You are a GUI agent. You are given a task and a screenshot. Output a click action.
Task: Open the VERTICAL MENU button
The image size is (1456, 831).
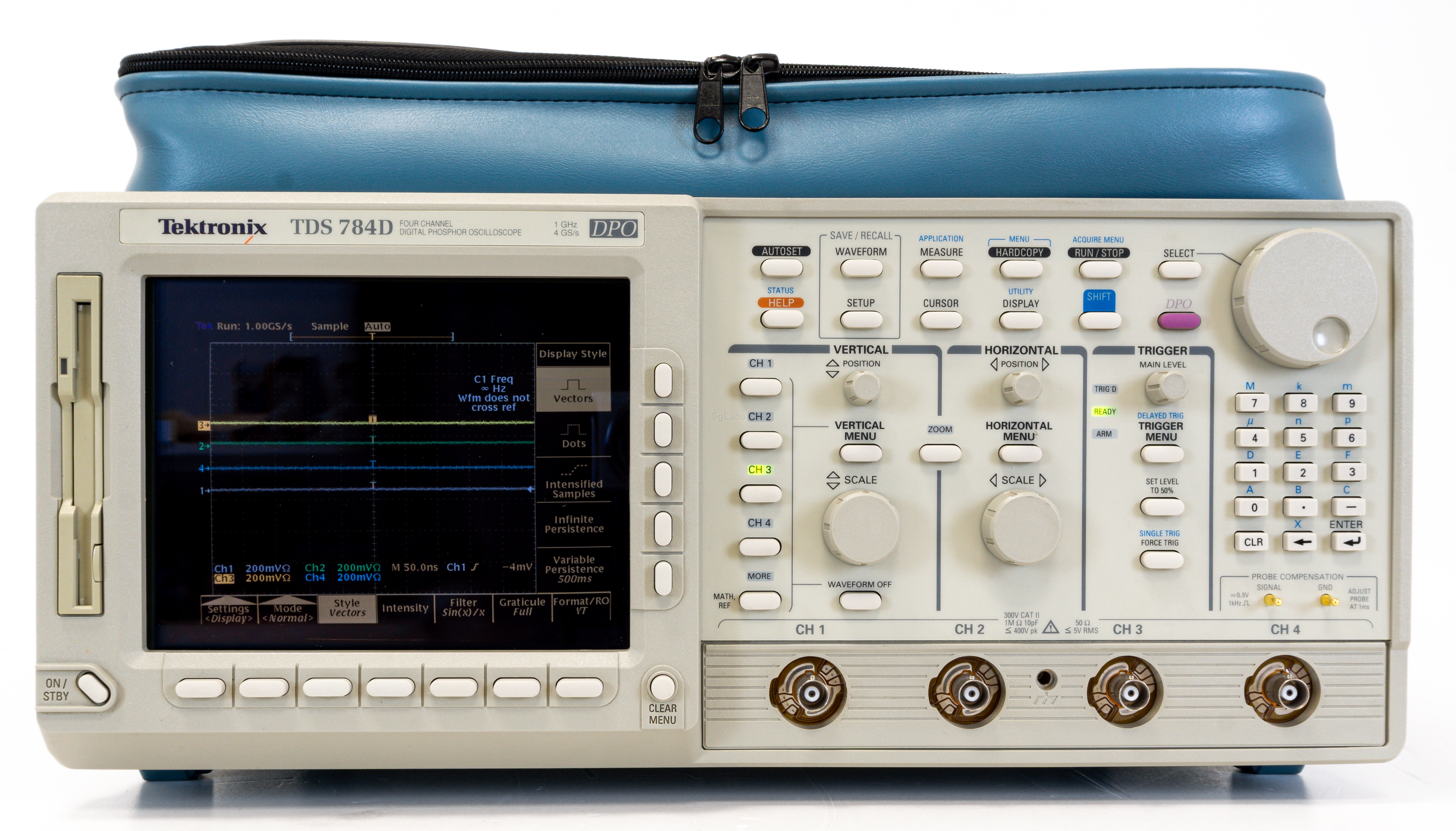(861, 454)
